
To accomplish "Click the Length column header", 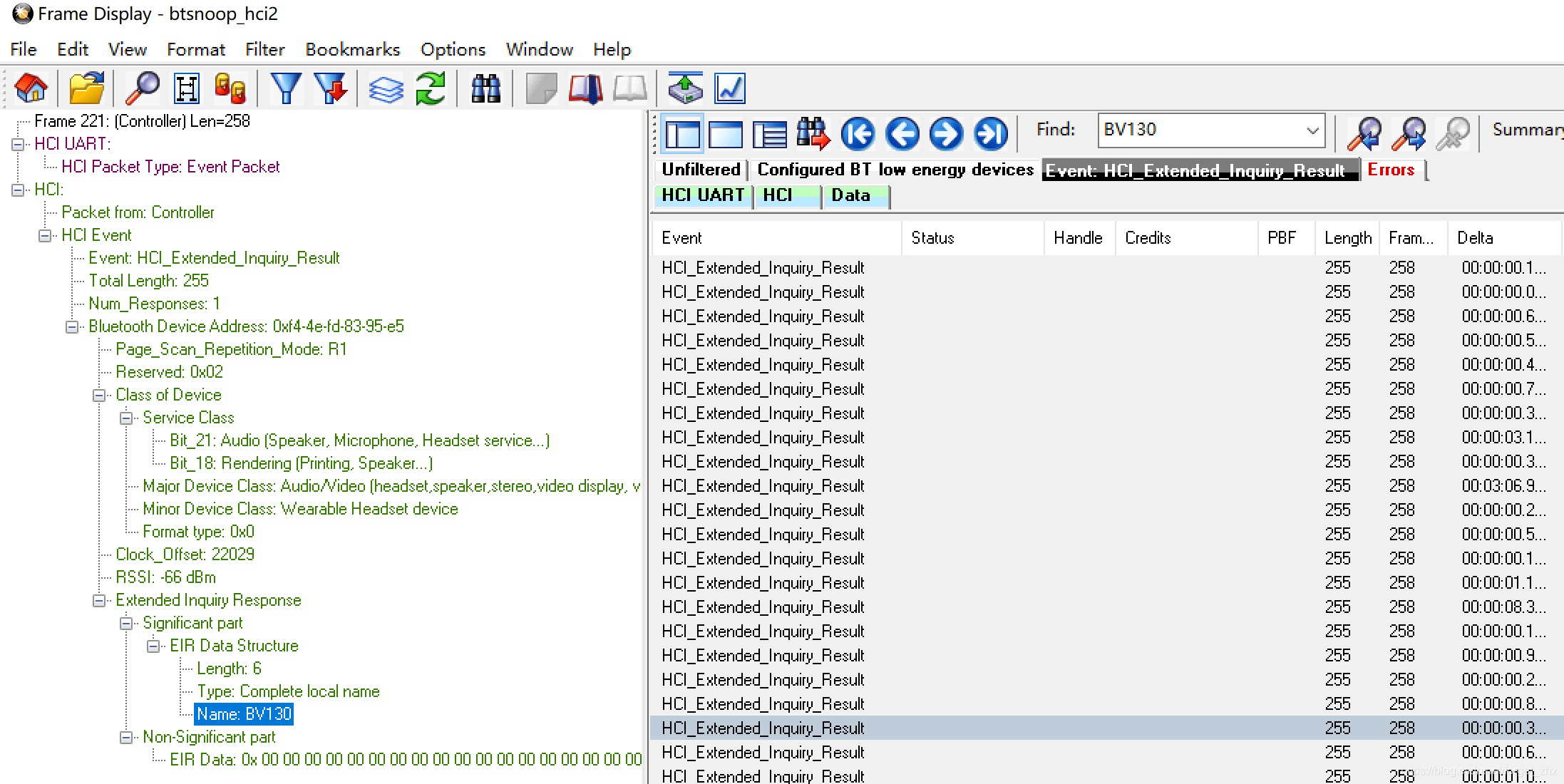I will click(x=1347, y=238).
